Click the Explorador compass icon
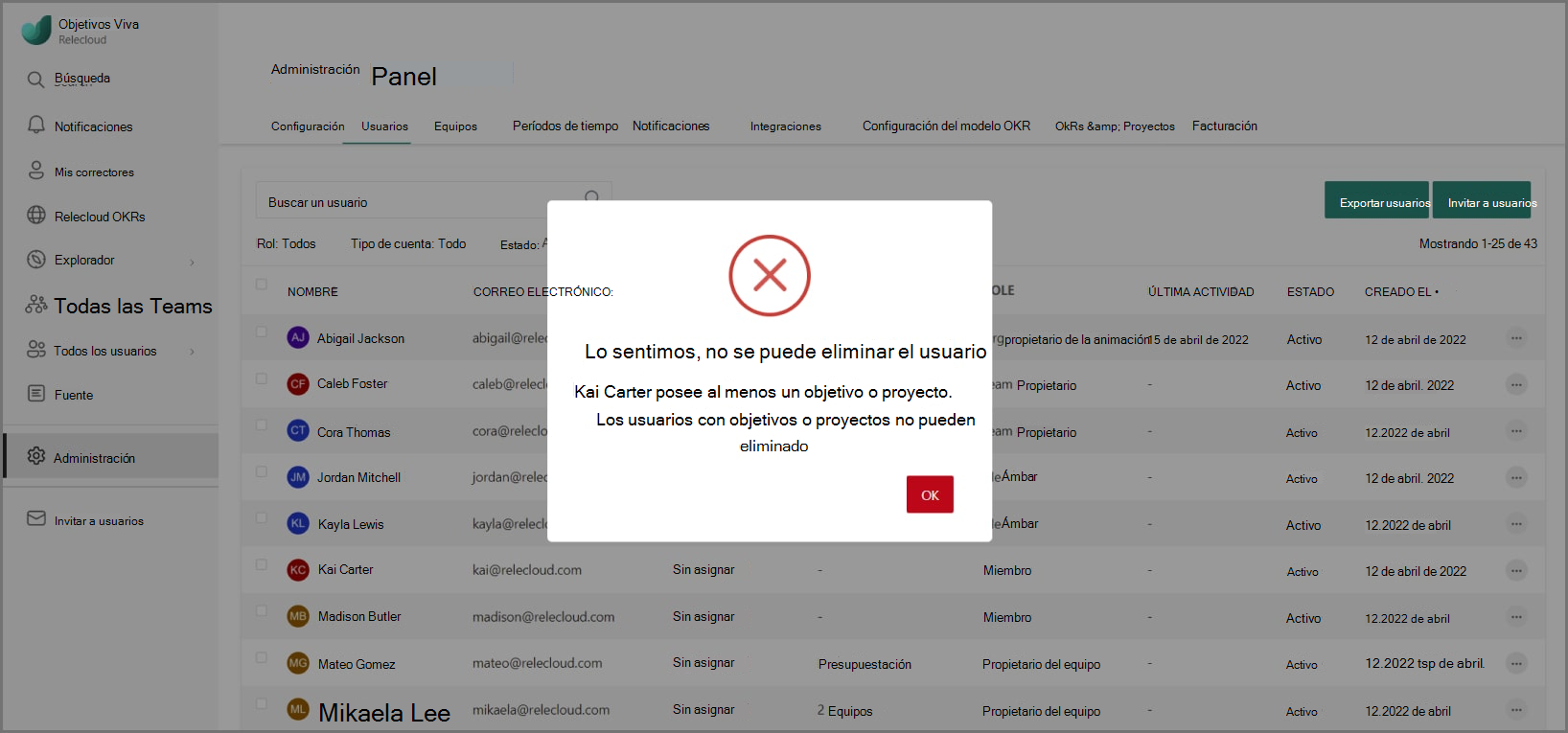 (x=36, y=259)
